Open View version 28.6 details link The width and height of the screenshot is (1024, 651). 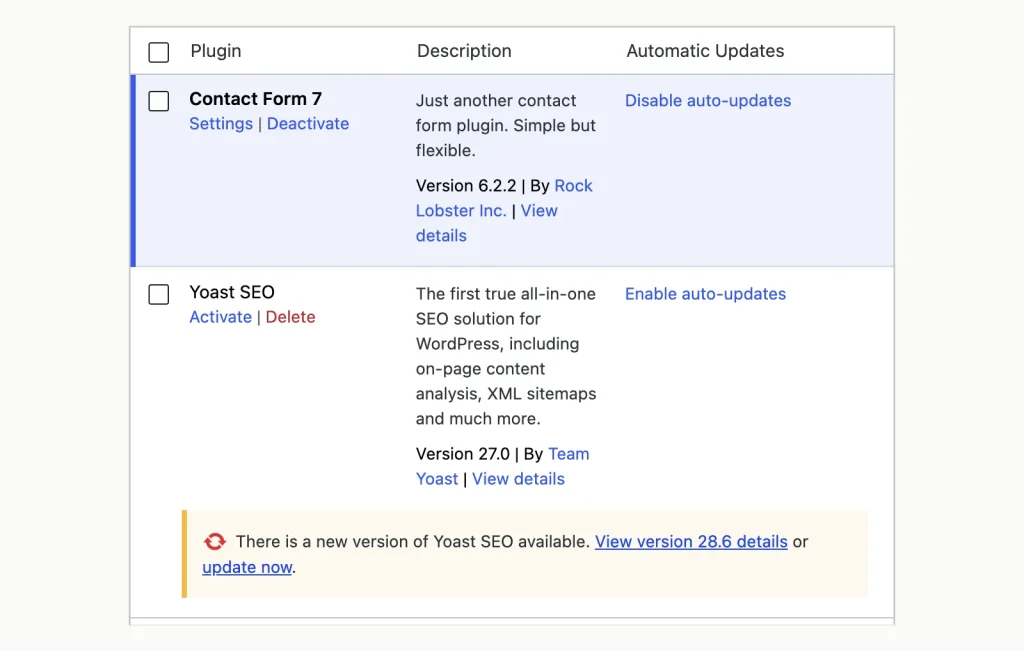tap(691, 541)
